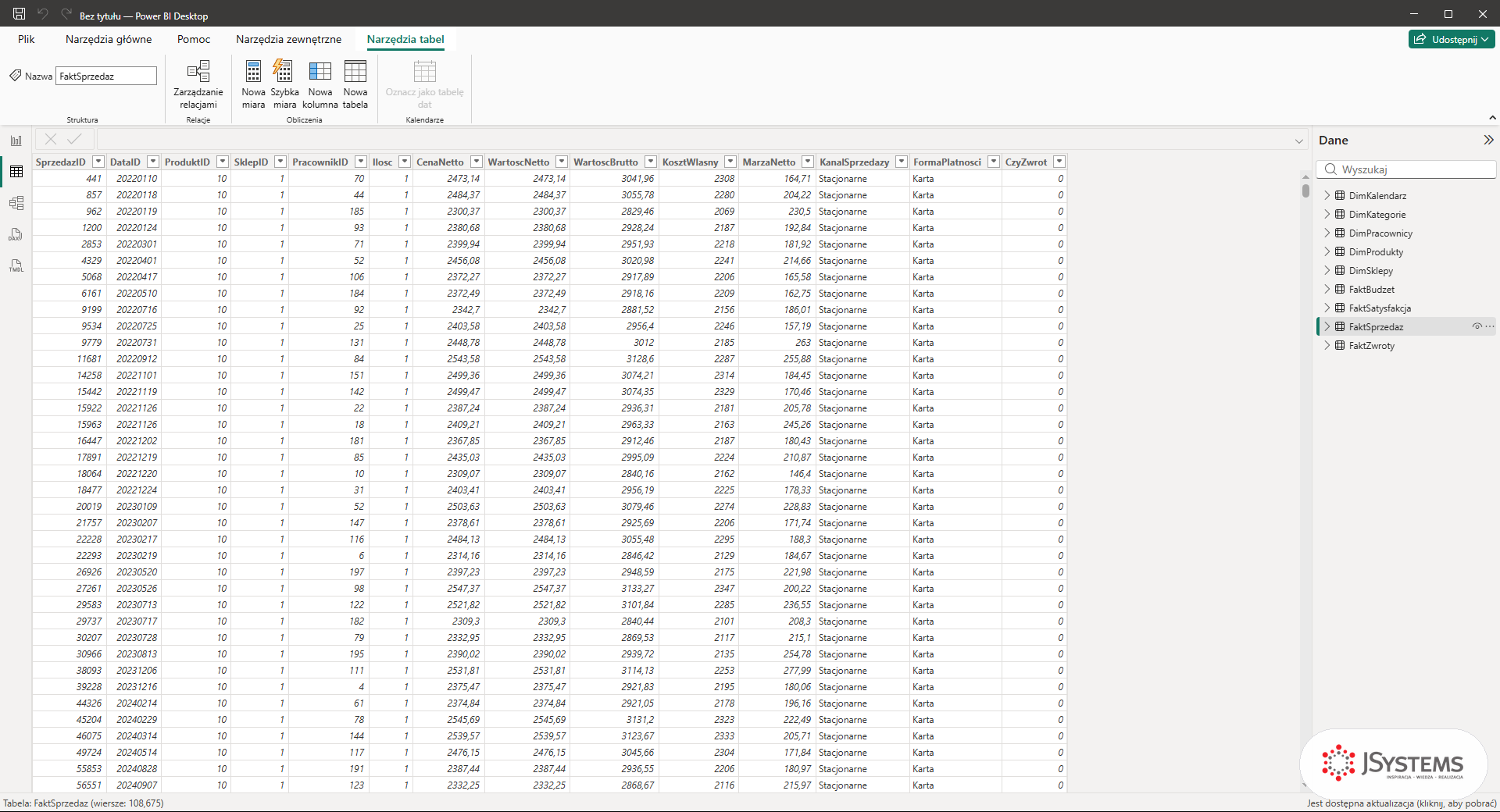This screenshot has height=812, width=1500.
Task: Open SprzedazID column filter dropdown
Action: coord(98,162)
